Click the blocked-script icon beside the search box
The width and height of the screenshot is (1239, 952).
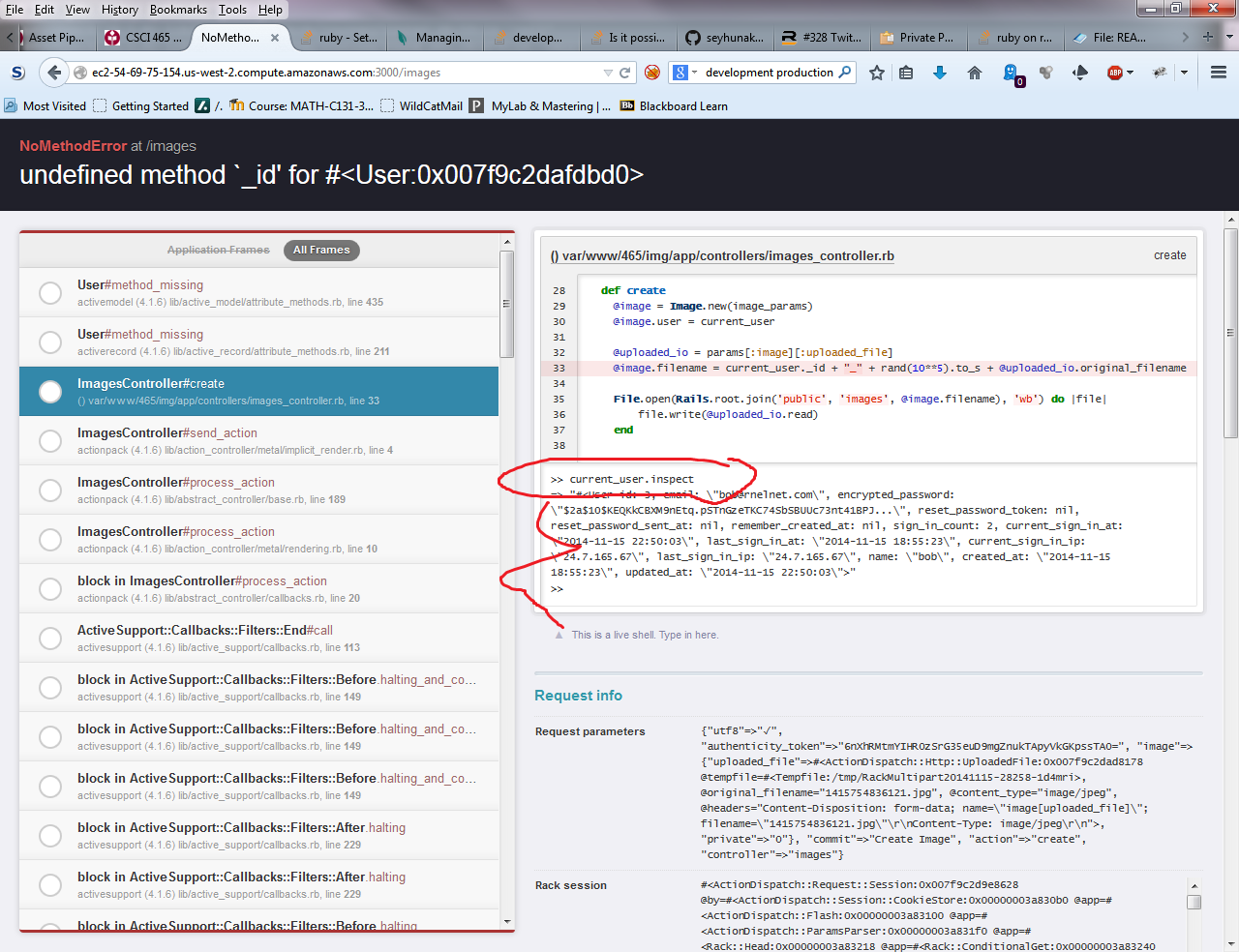pos(652,73)
